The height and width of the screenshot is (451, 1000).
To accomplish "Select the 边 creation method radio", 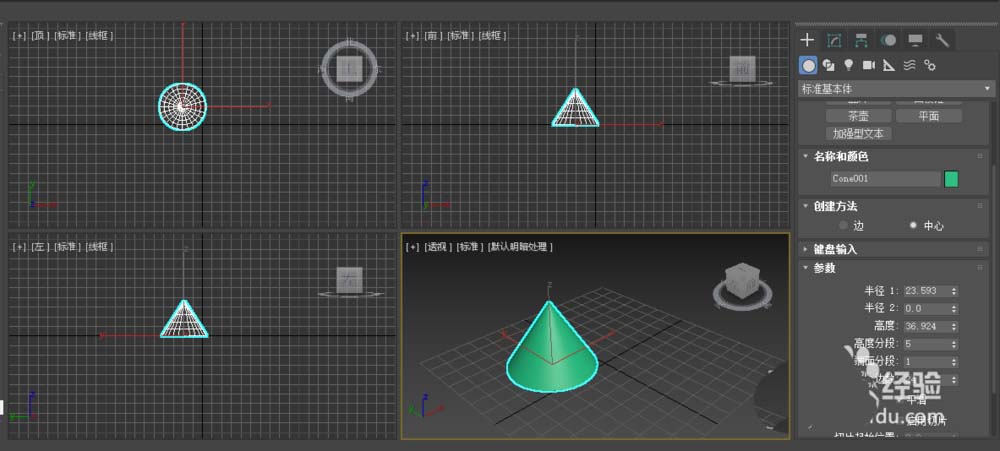I will tap(851, 226).
